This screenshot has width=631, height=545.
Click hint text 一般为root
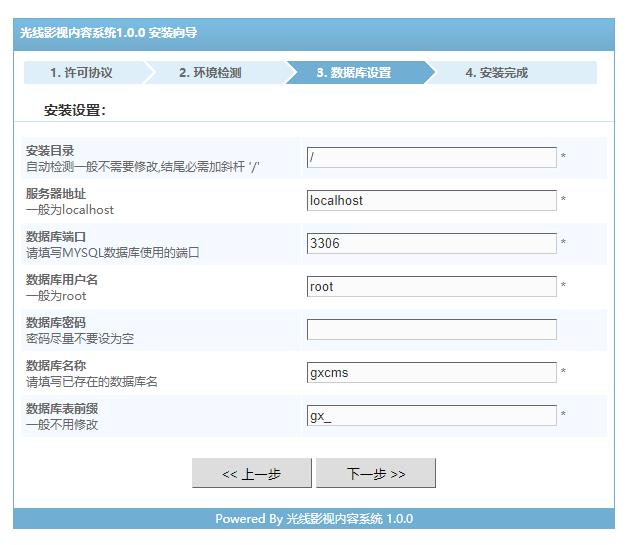[56, 296]
